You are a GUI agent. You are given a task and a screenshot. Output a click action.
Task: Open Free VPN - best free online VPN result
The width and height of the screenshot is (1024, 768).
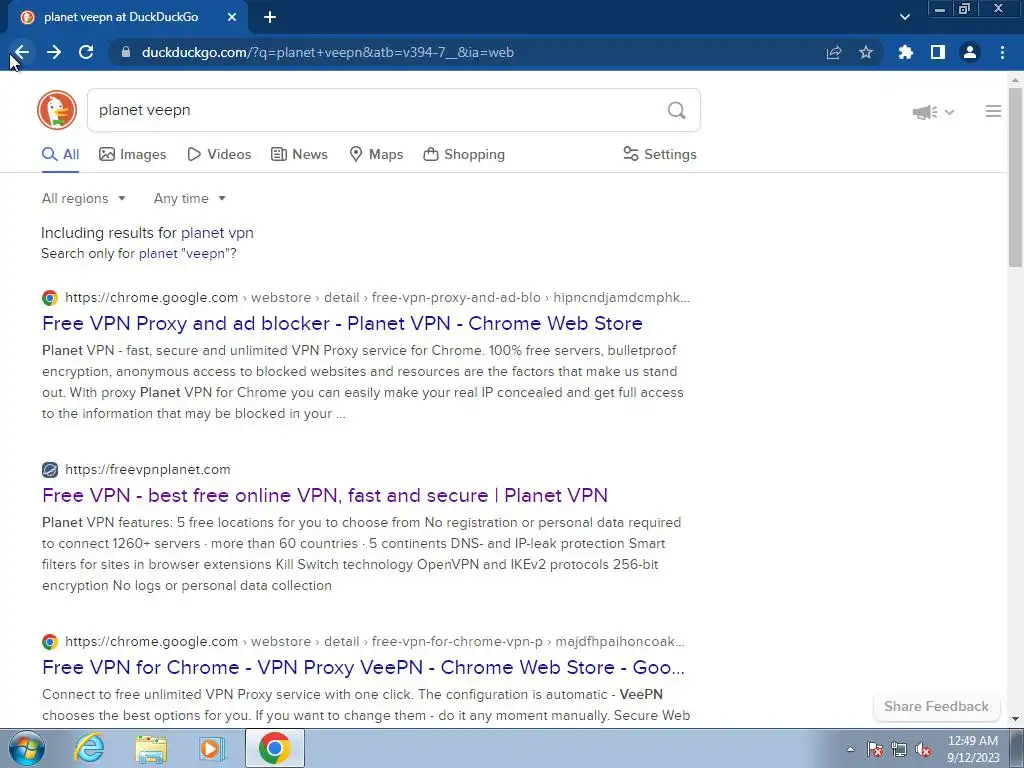325,495
